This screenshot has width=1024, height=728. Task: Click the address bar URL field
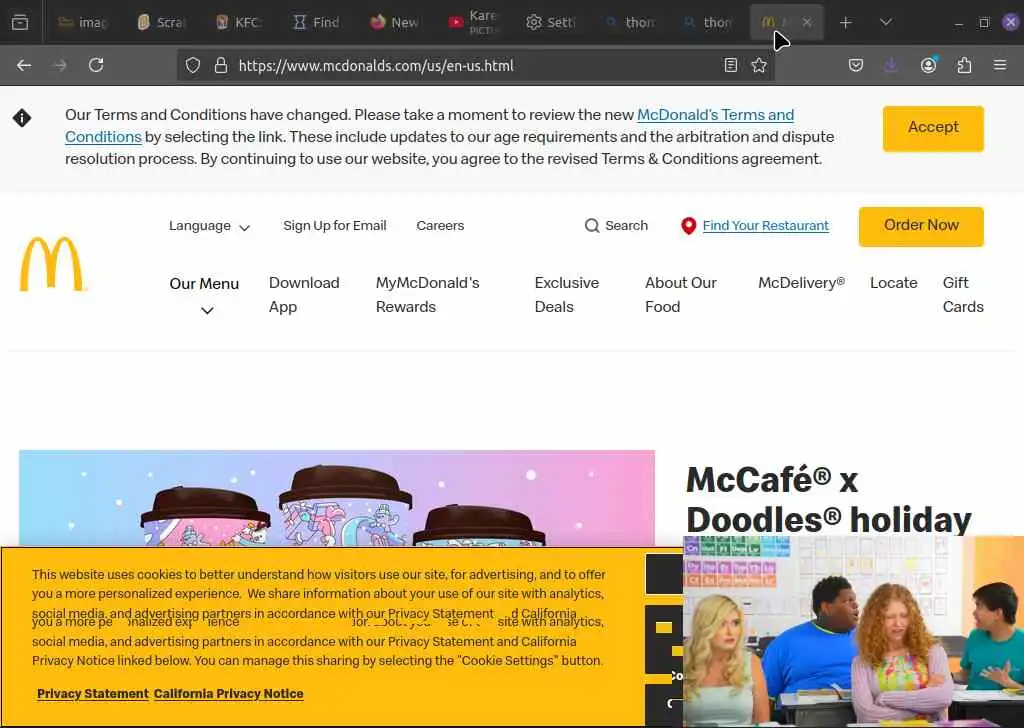click(475, 65)
